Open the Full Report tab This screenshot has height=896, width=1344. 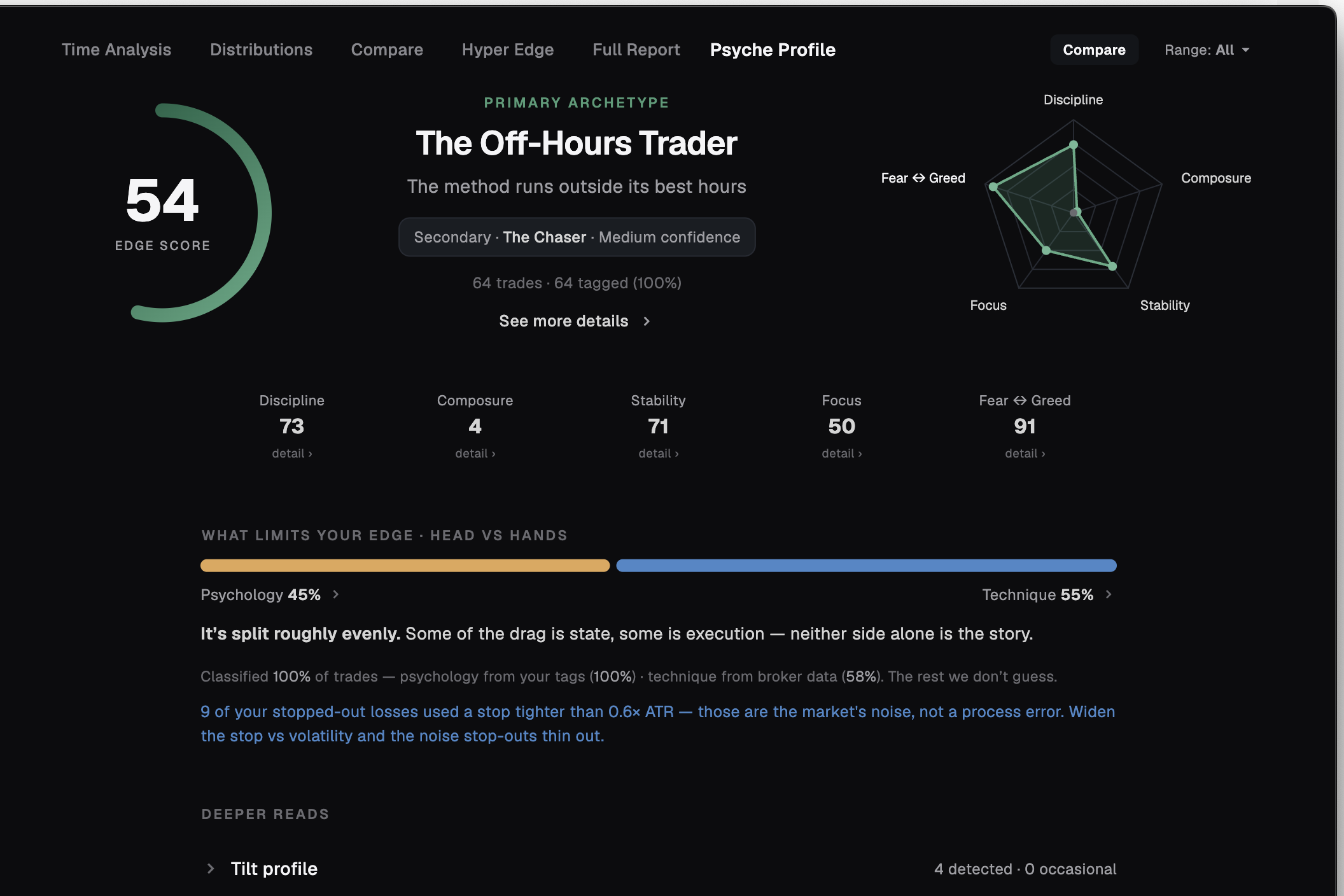point(636,50)
